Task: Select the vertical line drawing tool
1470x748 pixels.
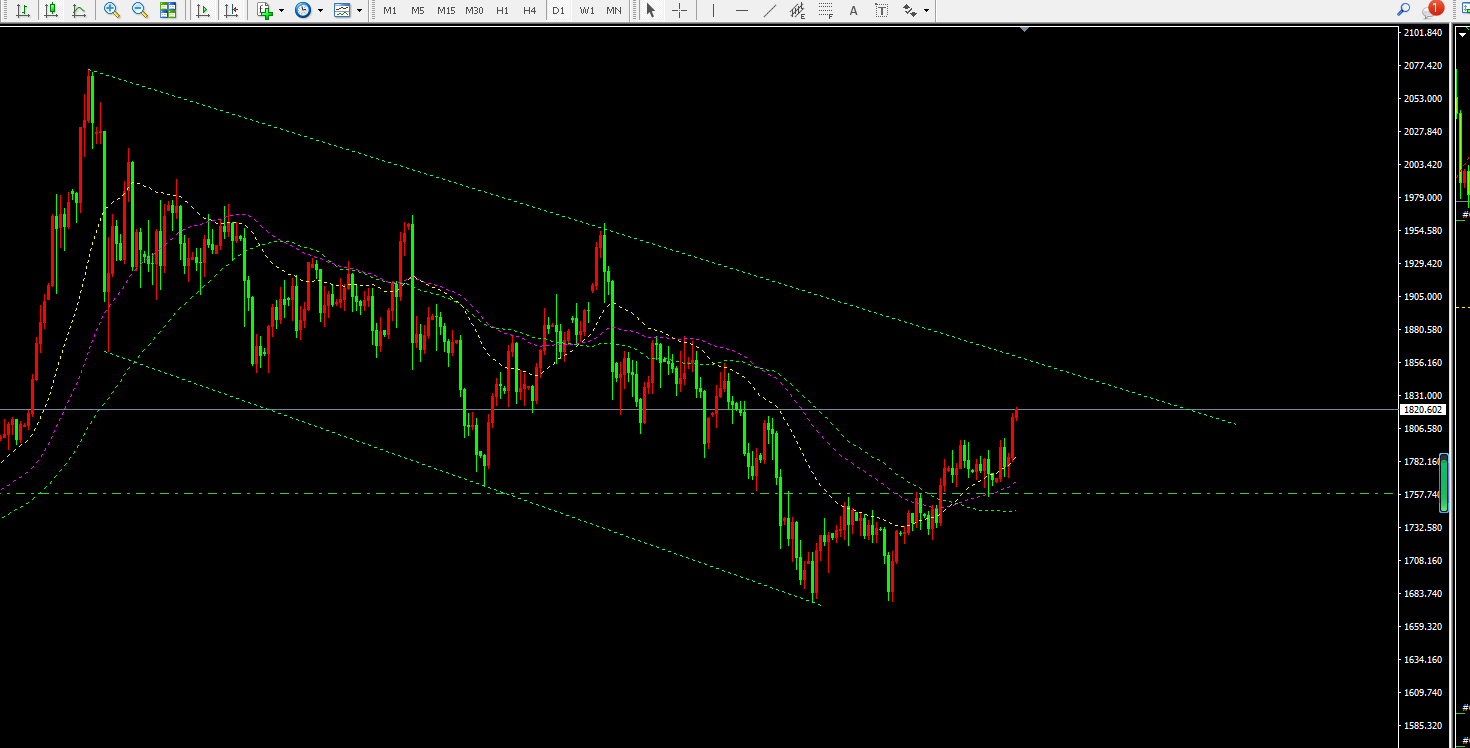Action: pos(713,10)
